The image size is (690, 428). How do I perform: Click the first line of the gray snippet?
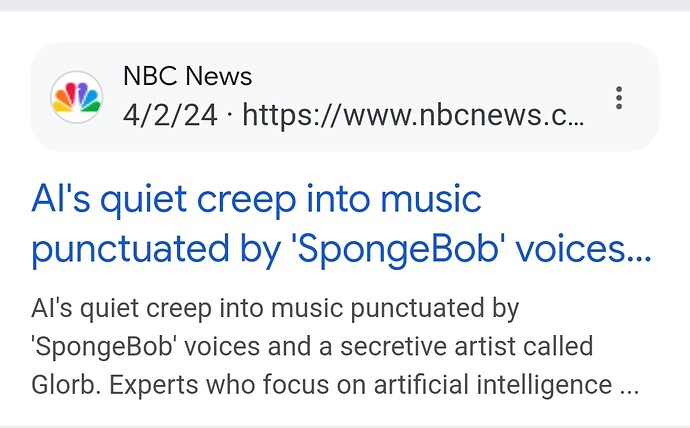click(275, 308)
